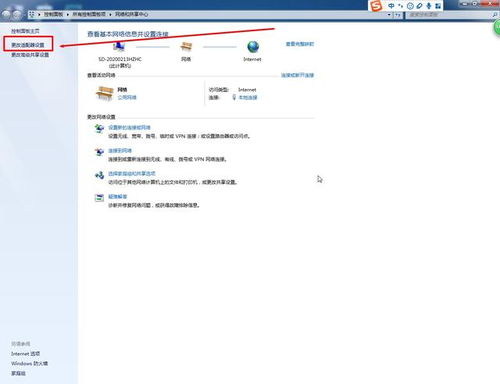Click the Sogou microphone voice input icon
500x384 pixels.
429,6
